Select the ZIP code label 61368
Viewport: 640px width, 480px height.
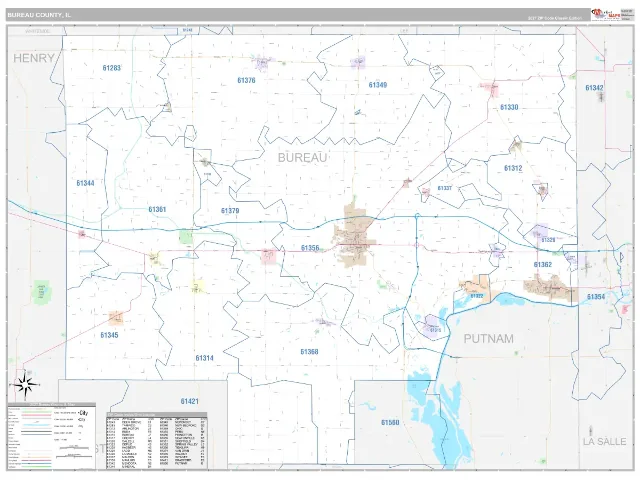tap(309, 351)
